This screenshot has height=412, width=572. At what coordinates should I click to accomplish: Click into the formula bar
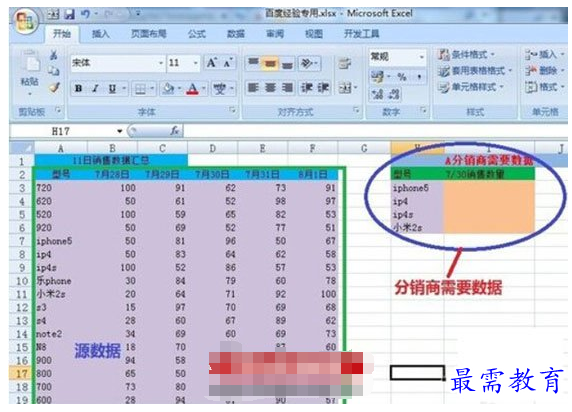(x=375, y=131)
